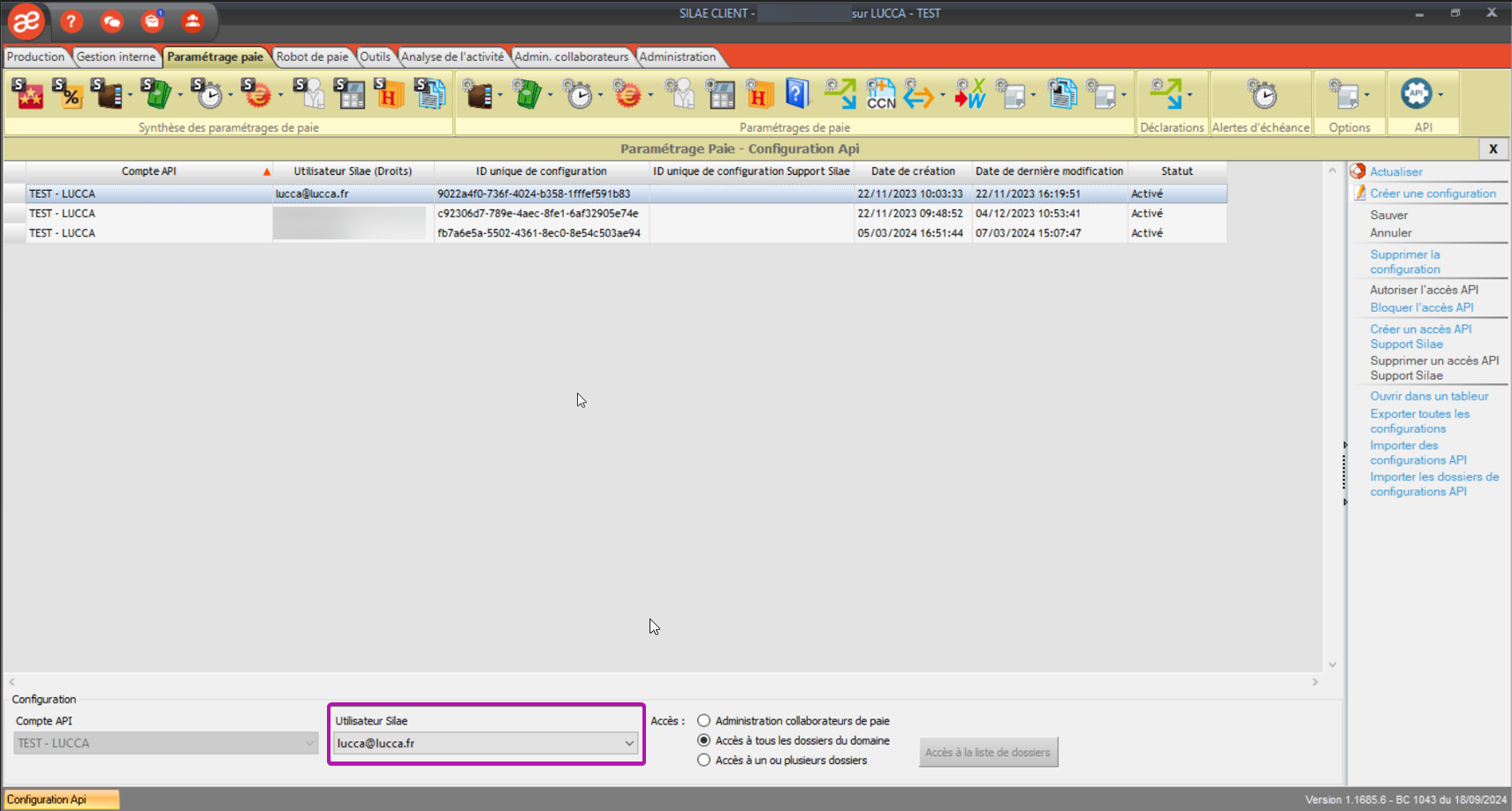Click the gear-badged green banknotes icon

point(528,94)
